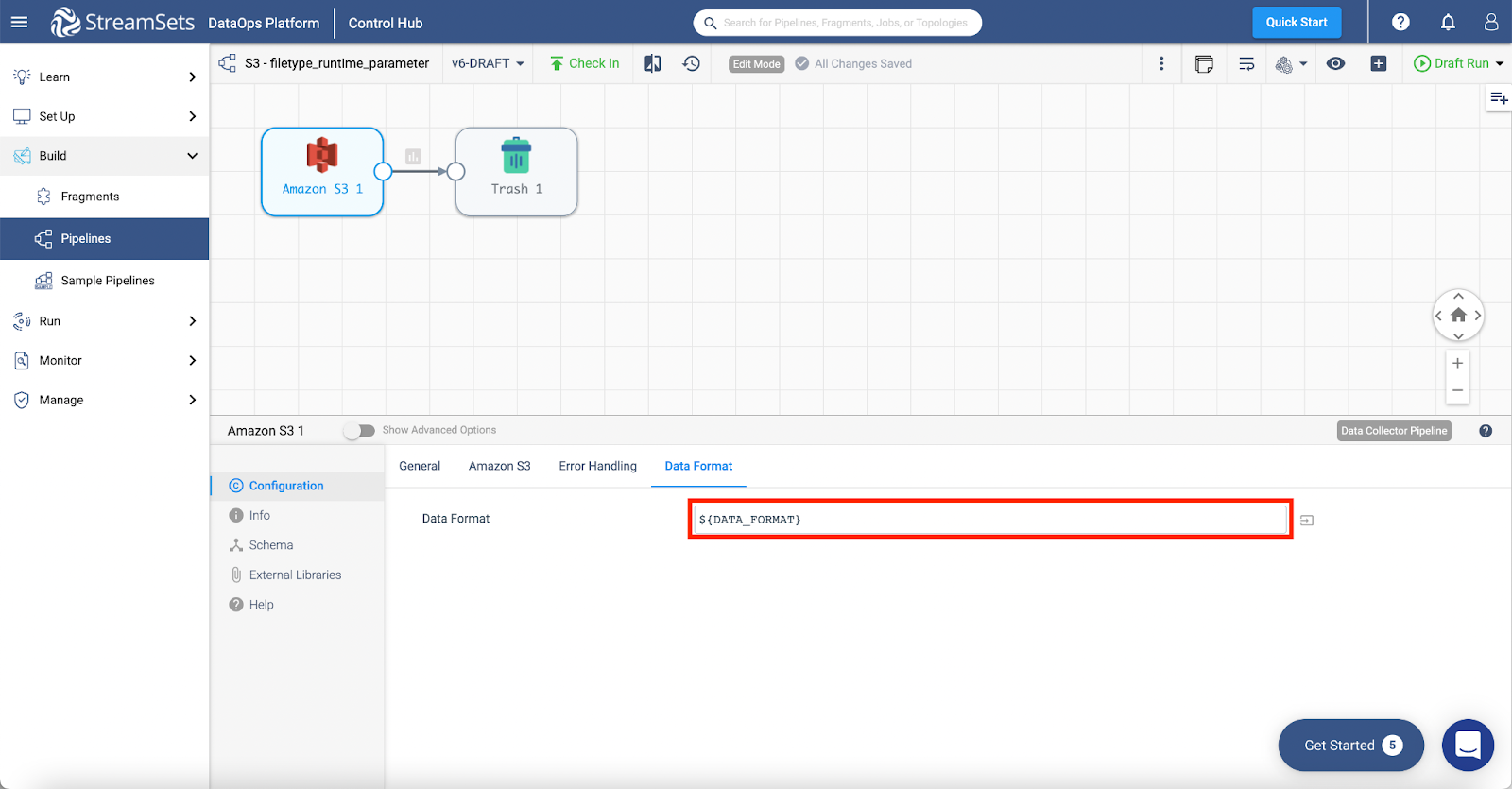The image size is (1512, 789).
Task: Click the stream statistics icon between stages
Action: (x=413, y=156)
